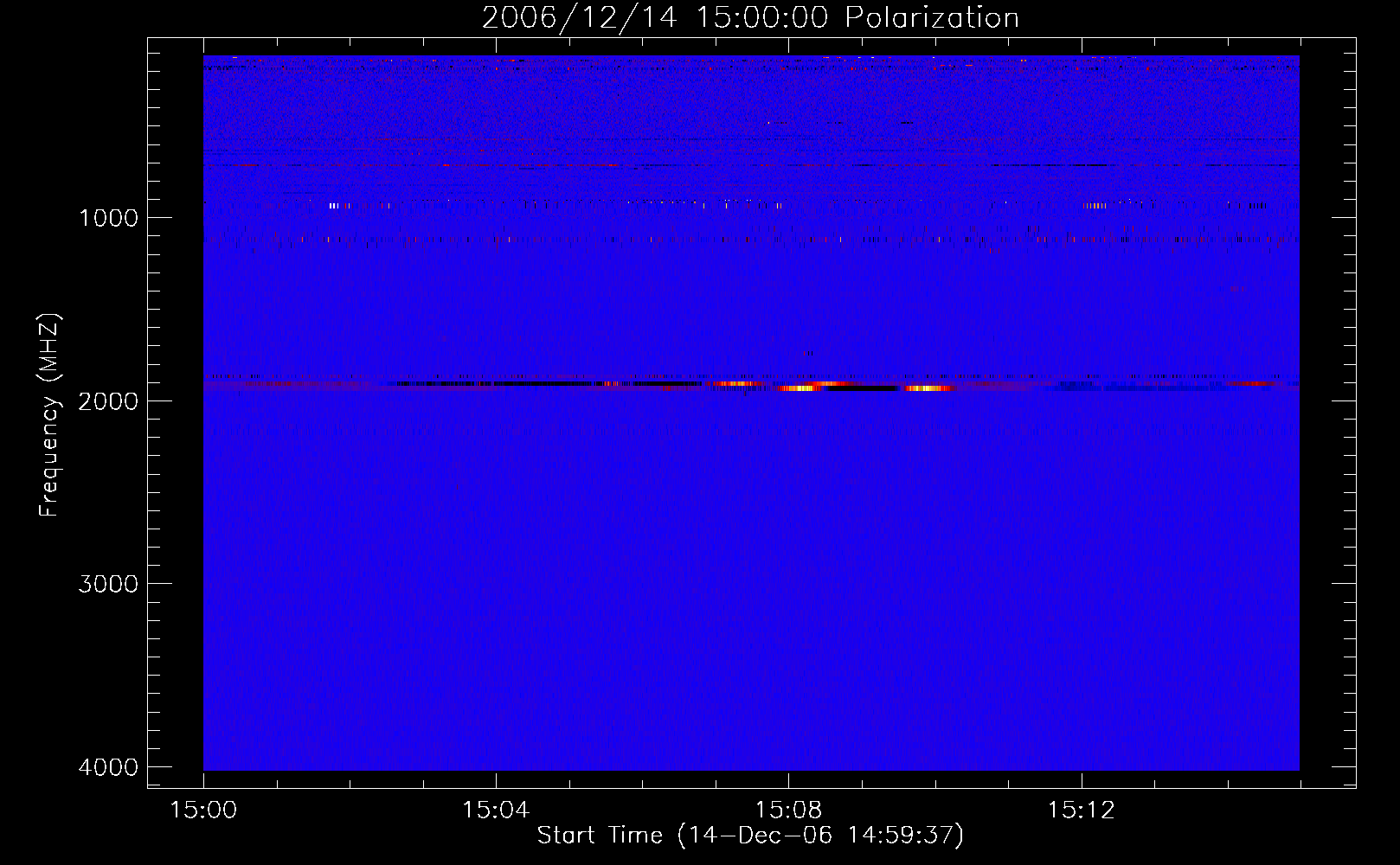Click the 15:08 time tick label
This screenshot has height=865, width=1400.
[x=788, y=811]
